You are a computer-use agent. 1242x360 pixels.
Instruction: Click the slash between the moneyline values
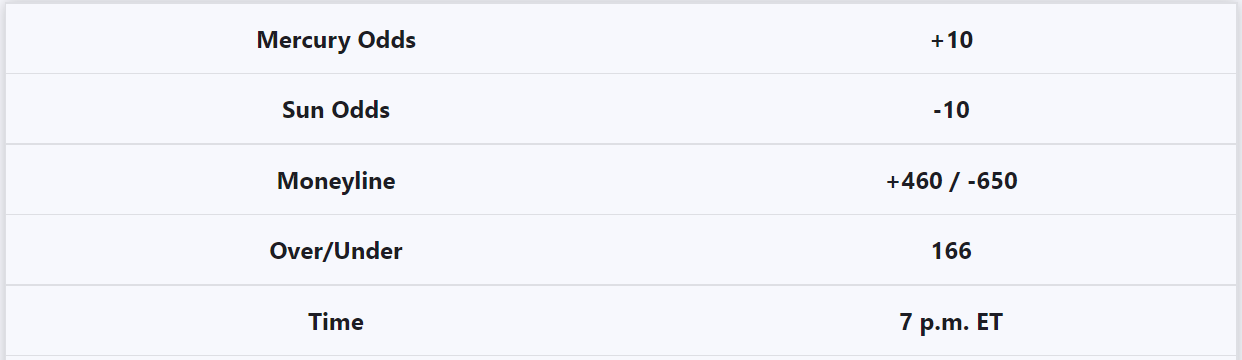coord(955,181)
